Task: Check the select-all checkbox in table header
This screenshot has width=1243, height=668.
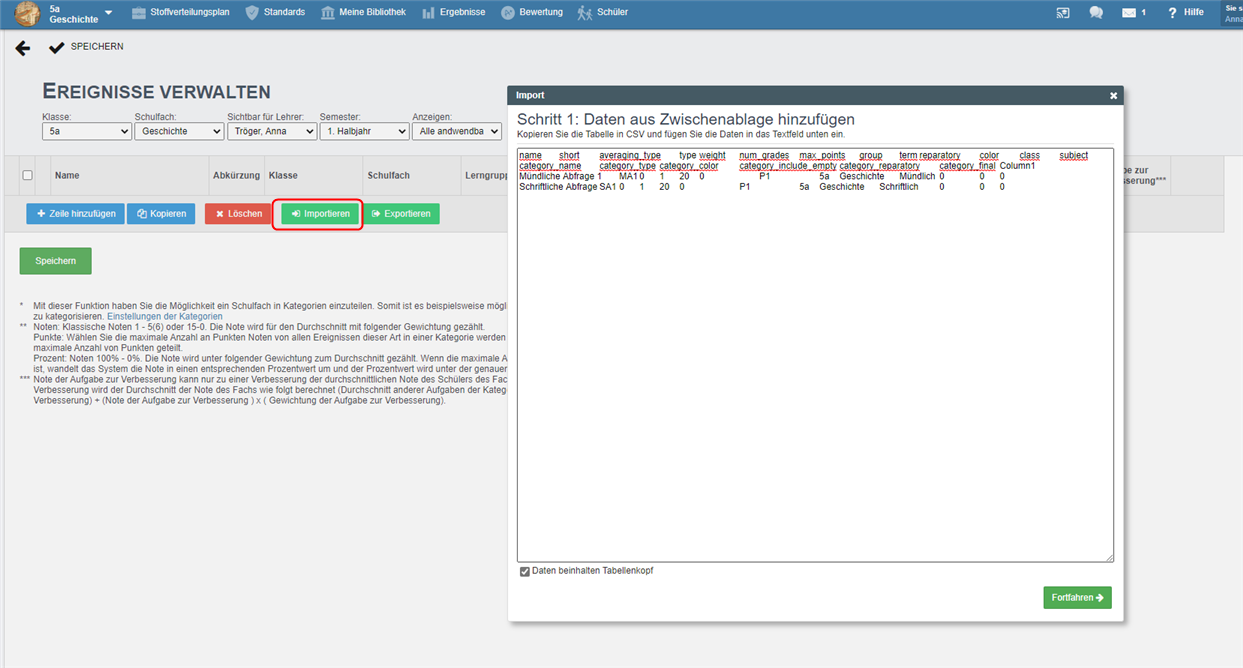Action: point(28,175)
